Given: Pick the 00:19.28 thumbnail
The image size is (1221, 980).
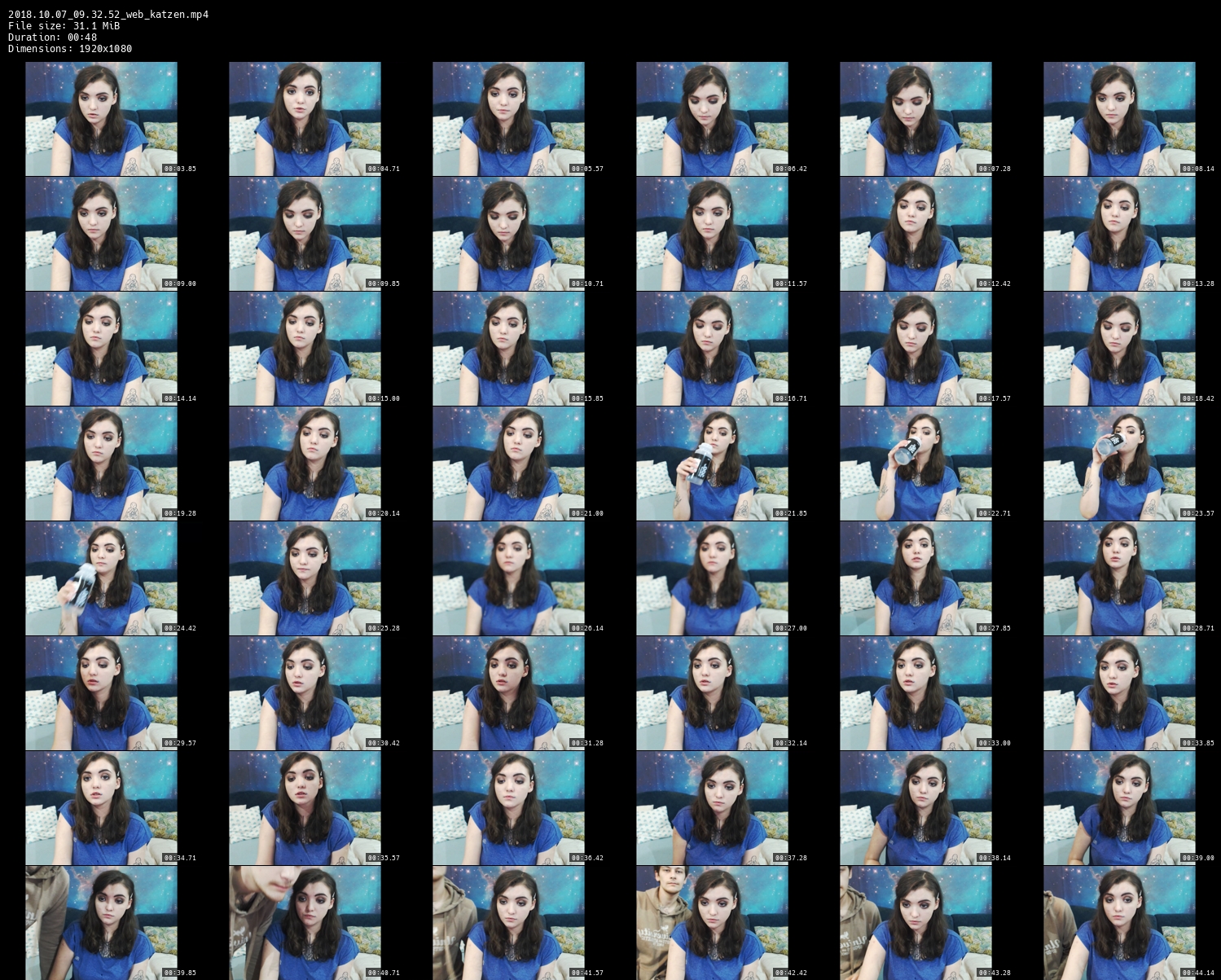Looking at the screenshot, I should pos(101,464).
